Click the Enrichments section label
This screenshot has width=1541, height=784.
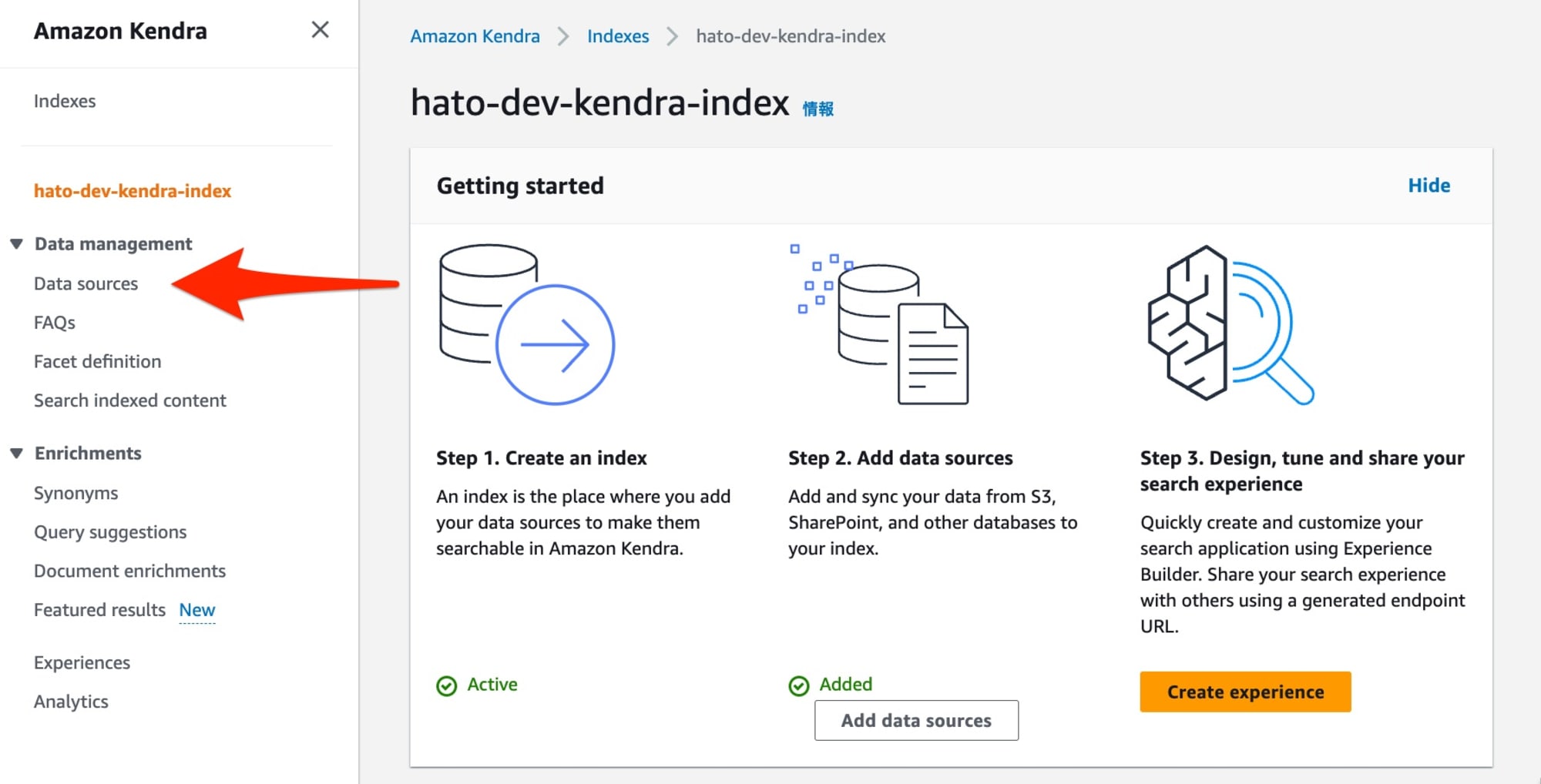tap(88, 454)
